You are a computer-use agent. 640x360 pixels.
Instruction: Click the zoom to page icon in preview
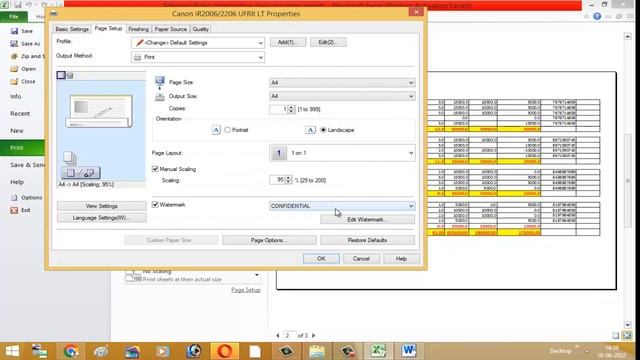click(x=627, y=336)
